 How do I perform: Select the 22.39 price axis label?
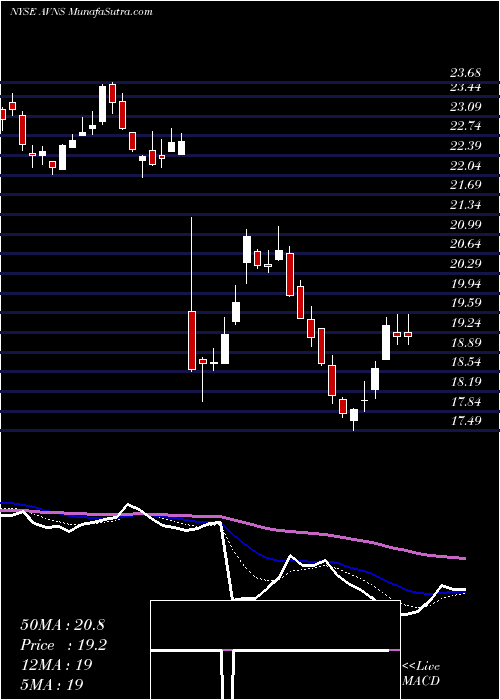point(466,146)
